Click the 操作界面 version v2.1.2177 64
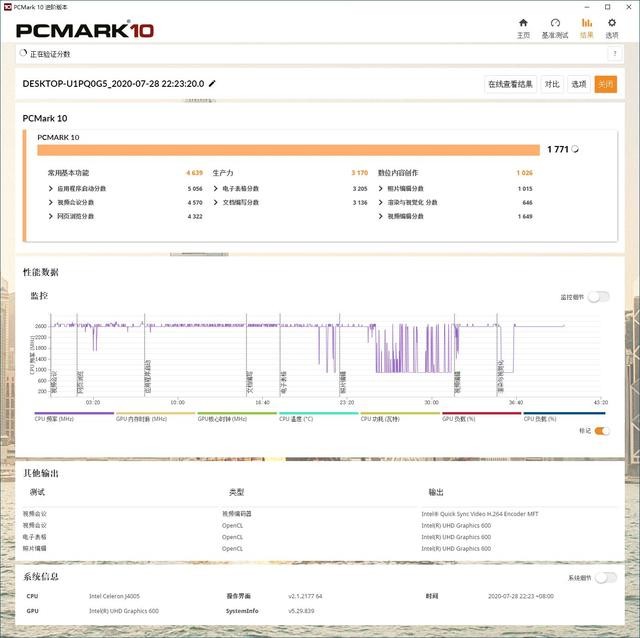This screenshot has width=640, height=638. pyautogui.click(x=305, y=596)
